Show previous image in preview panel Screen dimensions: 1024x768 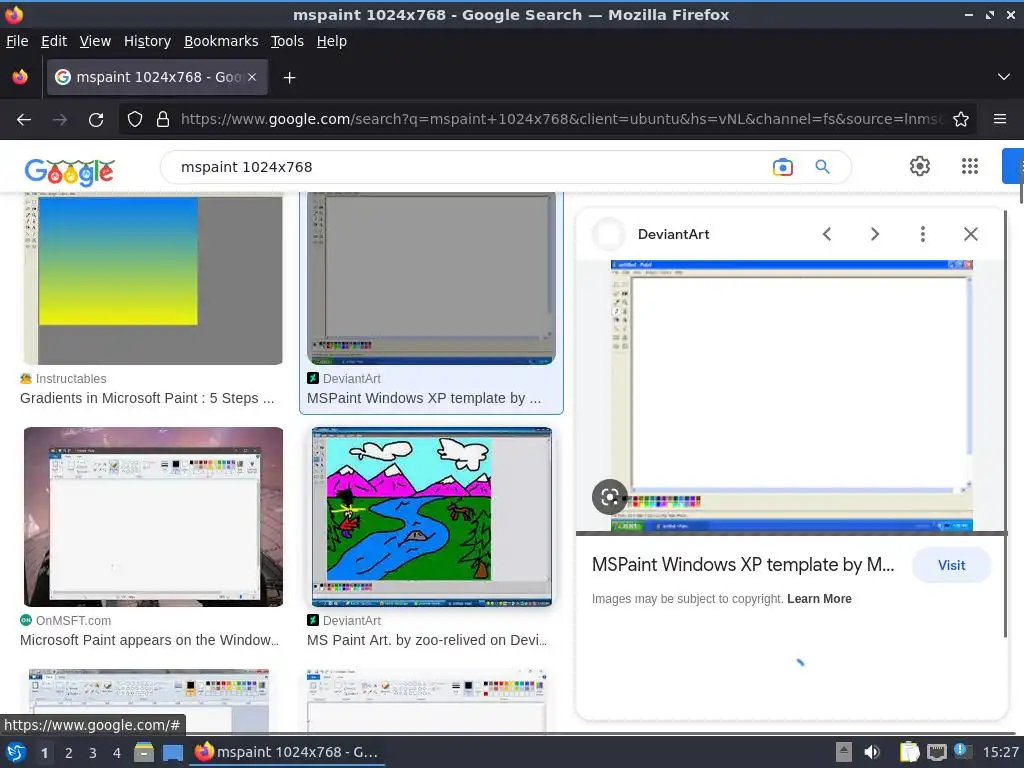(x=827, y=234)
